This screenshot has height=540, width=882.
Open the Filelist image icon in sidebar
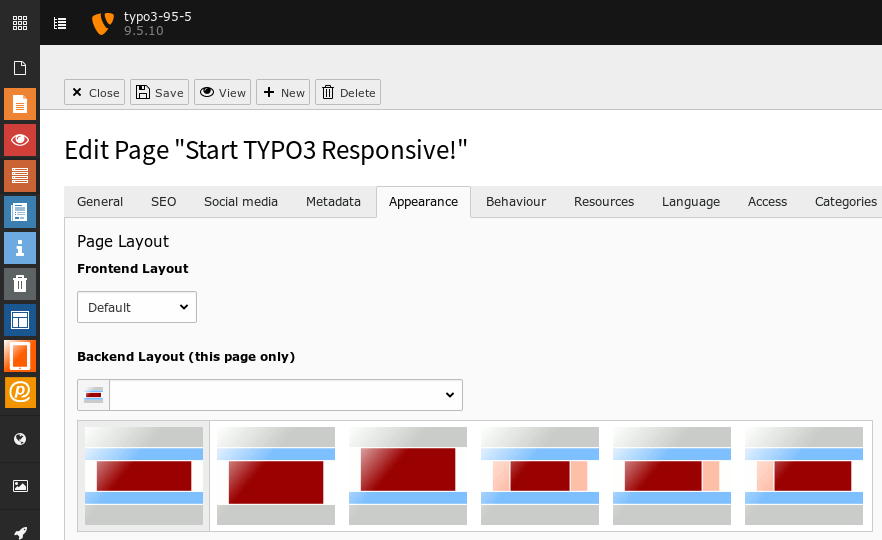coord(19,486)
